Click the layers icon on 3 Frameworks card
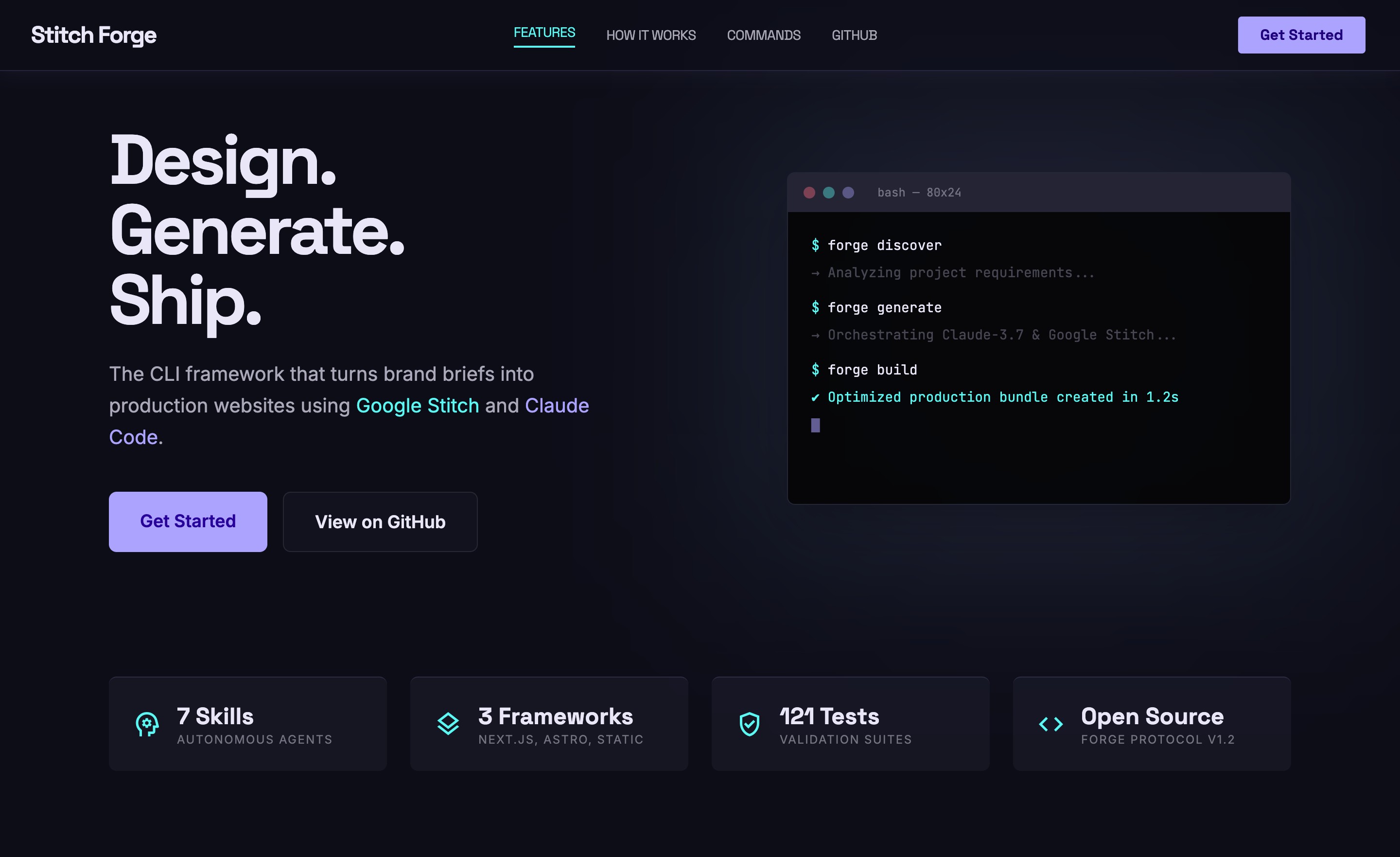1400x857 pixels. (448, 723)
